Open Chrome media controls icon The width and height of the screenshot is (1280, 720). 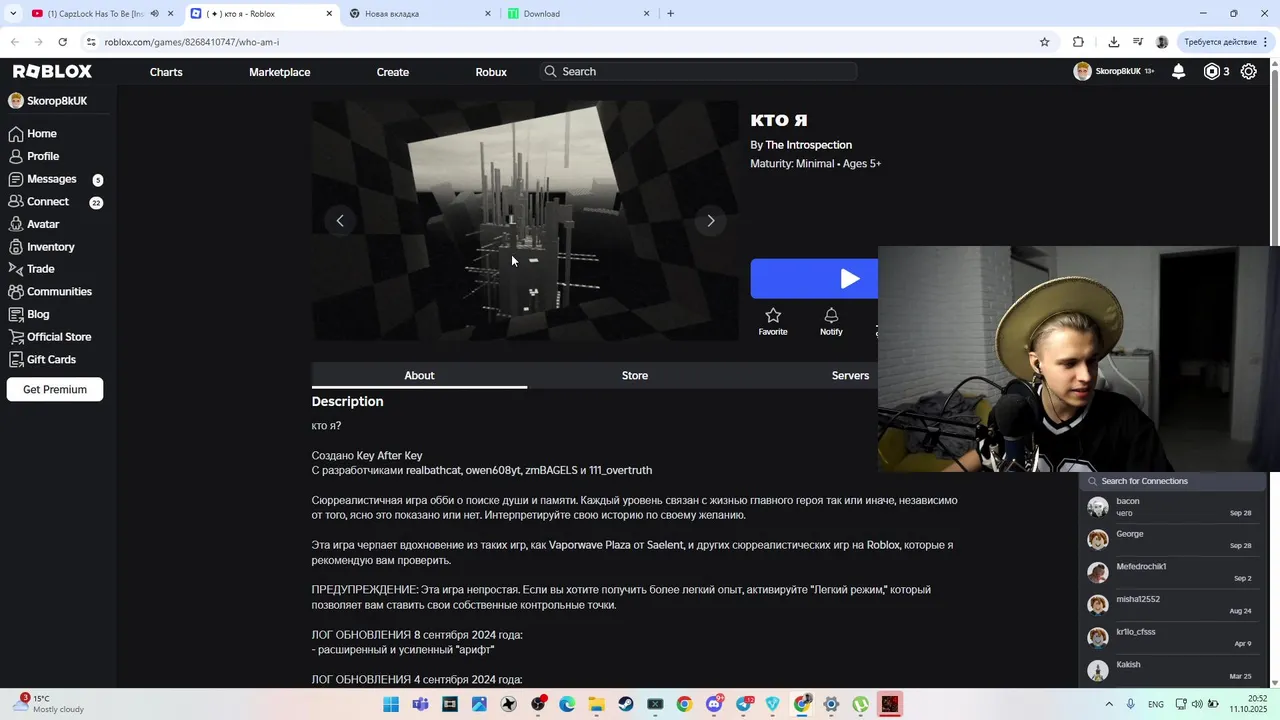pyautogui.click(x=1138, y=42)
